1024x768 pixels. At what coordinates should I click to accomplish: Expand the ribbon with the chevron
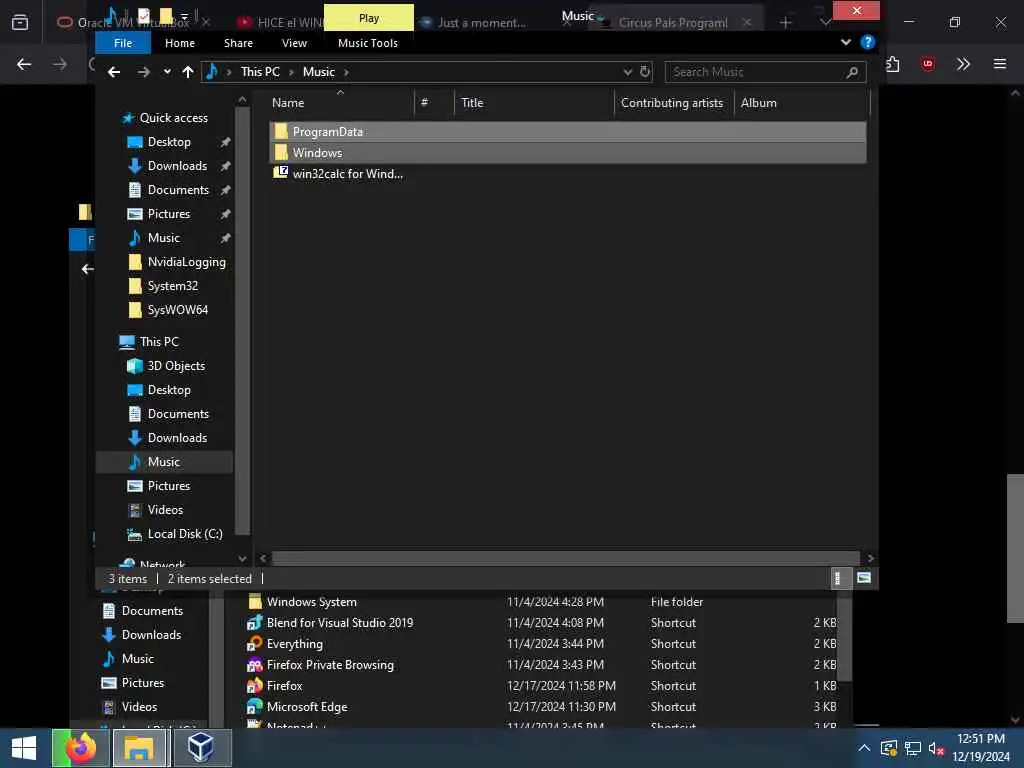pos(846,42)
